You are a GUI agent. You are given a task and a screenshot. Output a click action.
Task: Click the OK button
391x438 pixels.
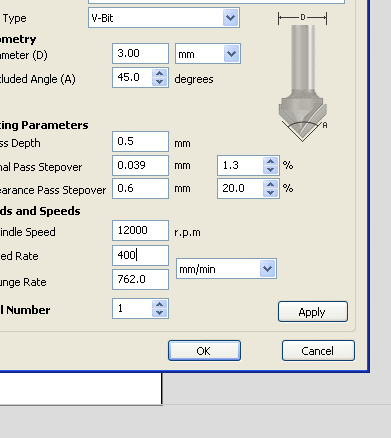point(204,351)
